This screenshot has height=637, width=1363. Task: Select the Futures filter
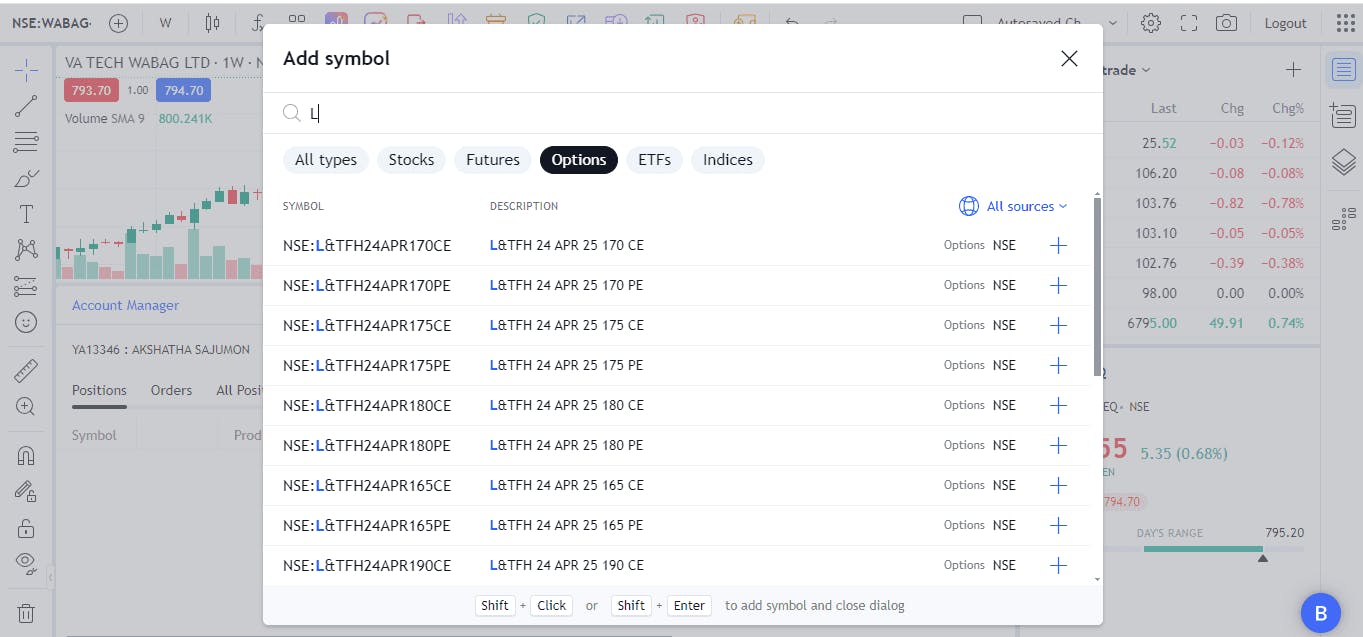493,160
